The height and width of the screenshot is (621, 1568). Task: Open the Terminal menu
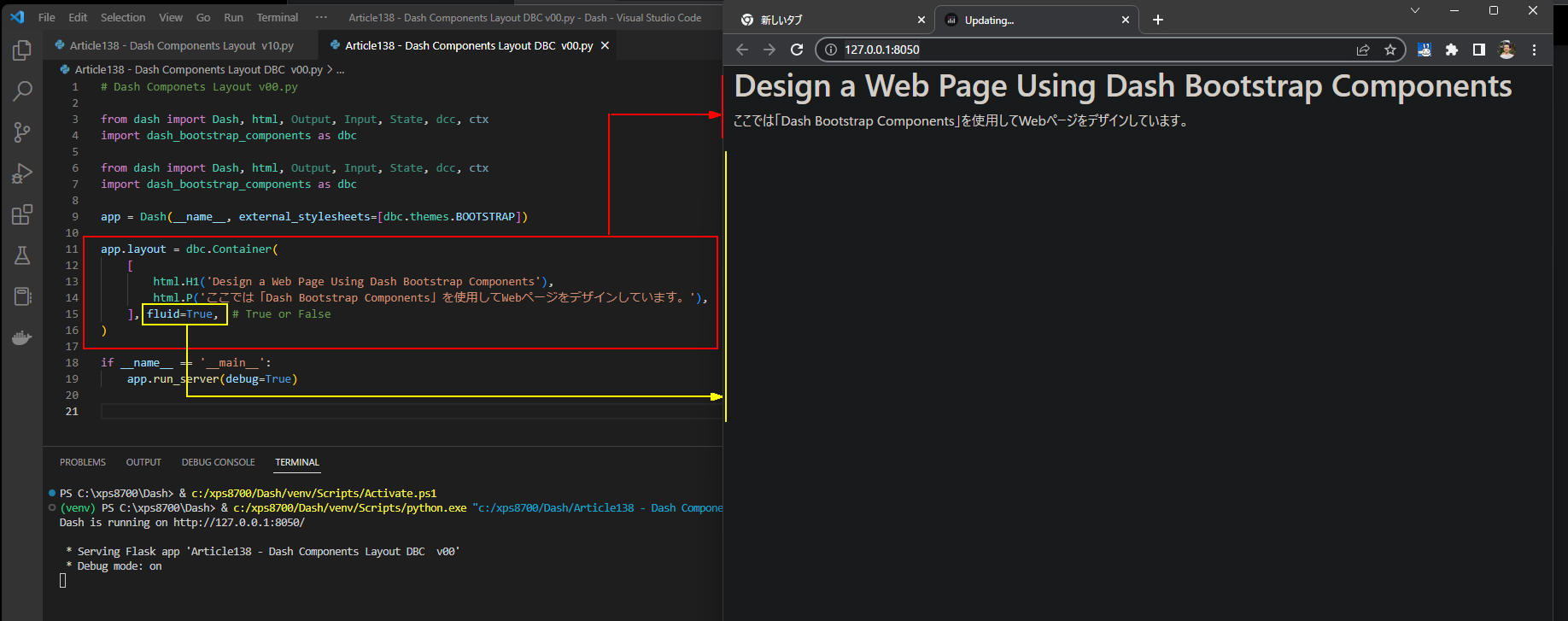pos(278,17)
